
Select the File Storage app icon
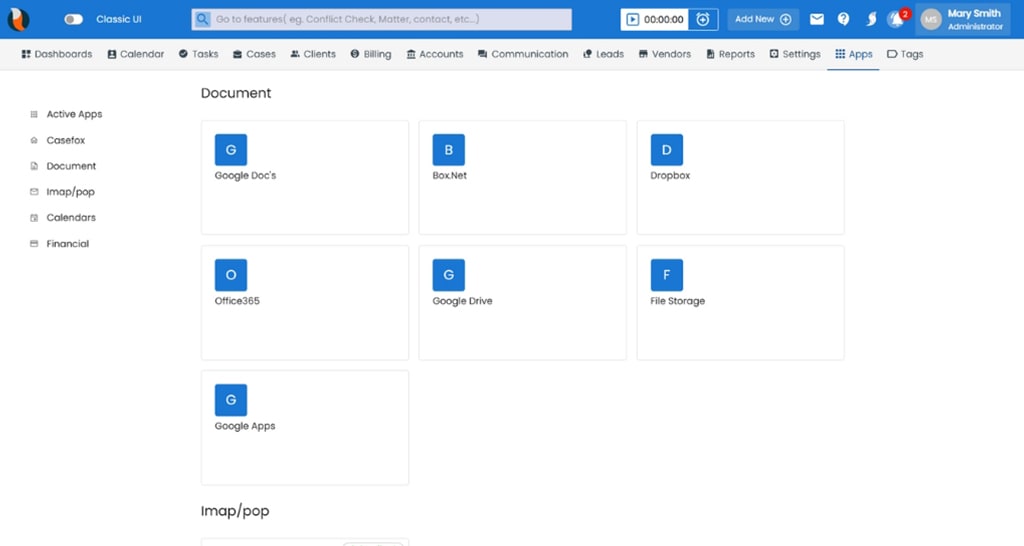point(666,275)
